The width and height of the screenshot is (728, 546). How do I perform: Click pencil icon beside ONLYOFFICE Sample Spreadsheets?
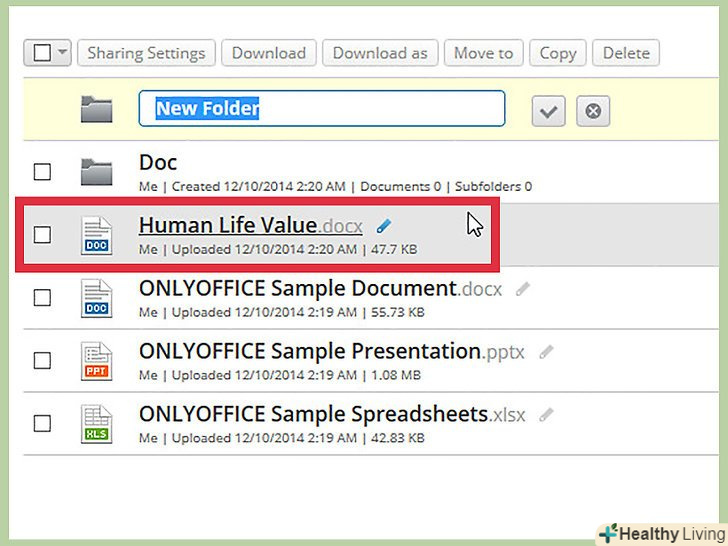(545, 414)
